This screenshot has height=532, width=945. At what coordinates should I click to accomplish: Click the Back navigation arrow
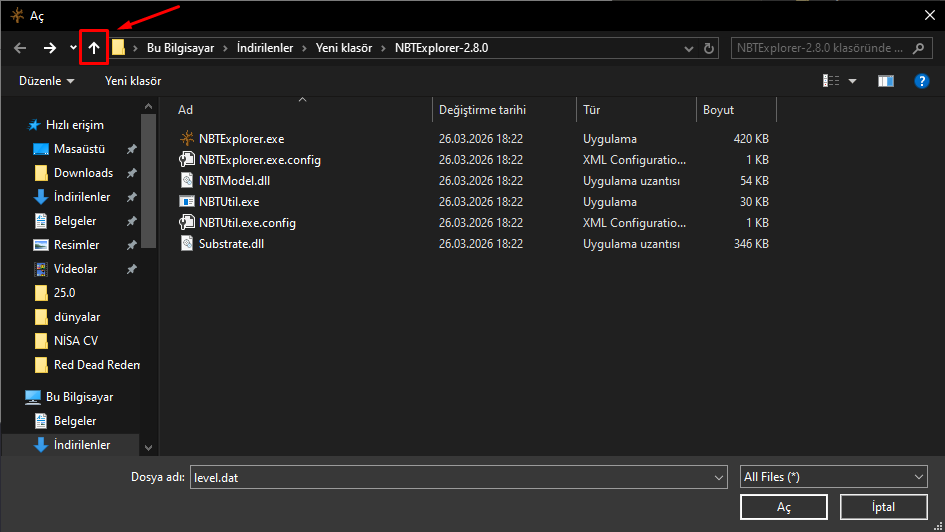coord(20,48)
